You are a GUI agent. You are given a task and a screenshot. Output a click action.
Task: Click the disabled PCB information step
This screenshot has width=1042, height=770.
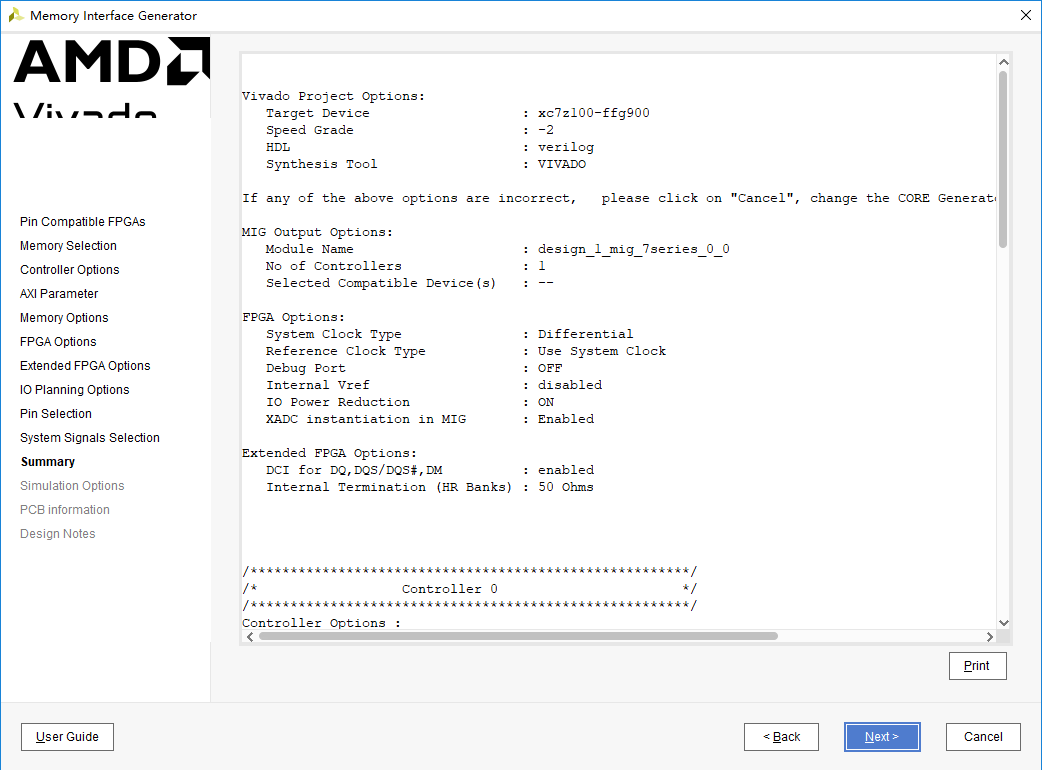64,510
